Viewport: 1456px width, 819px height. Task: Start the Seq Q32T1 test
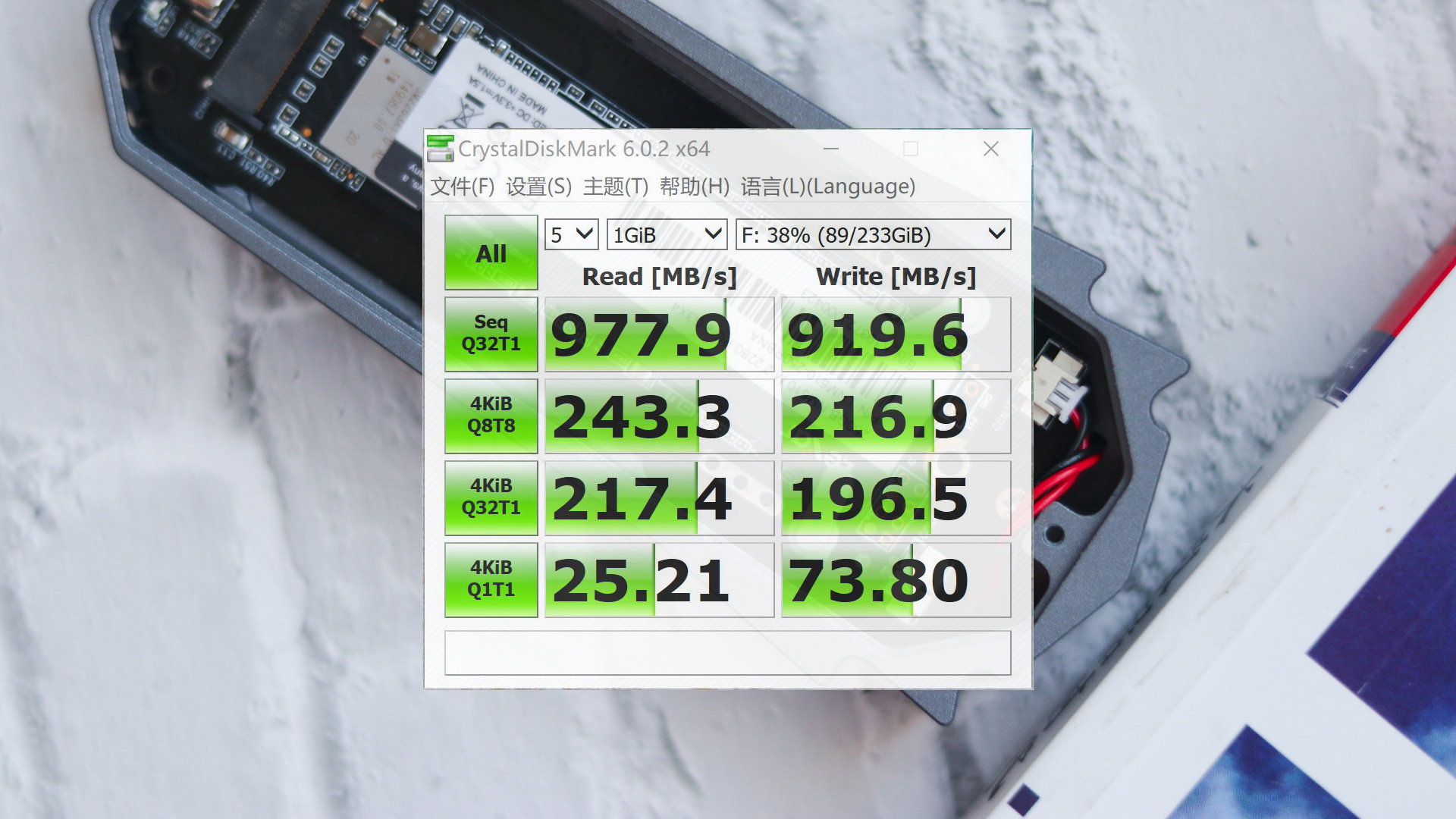[491, 334]
